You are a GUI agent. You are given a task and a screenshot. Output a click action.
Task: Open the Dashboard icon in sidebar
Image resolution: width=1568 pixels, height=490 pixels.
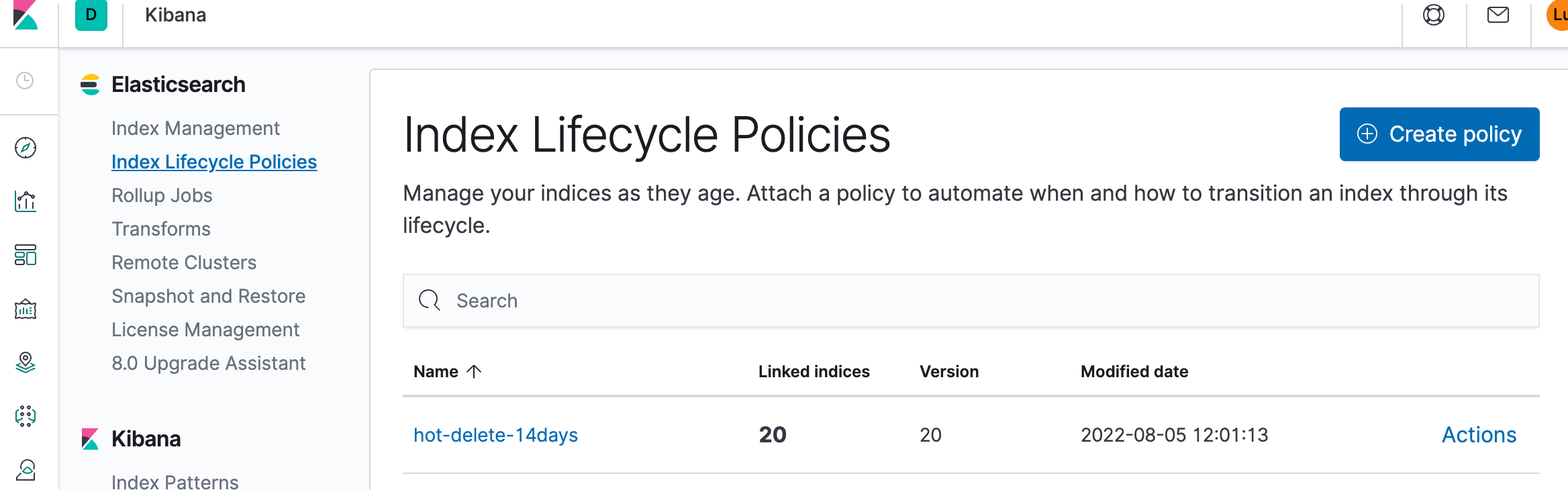pyautogui.click(x=26, y=255)
